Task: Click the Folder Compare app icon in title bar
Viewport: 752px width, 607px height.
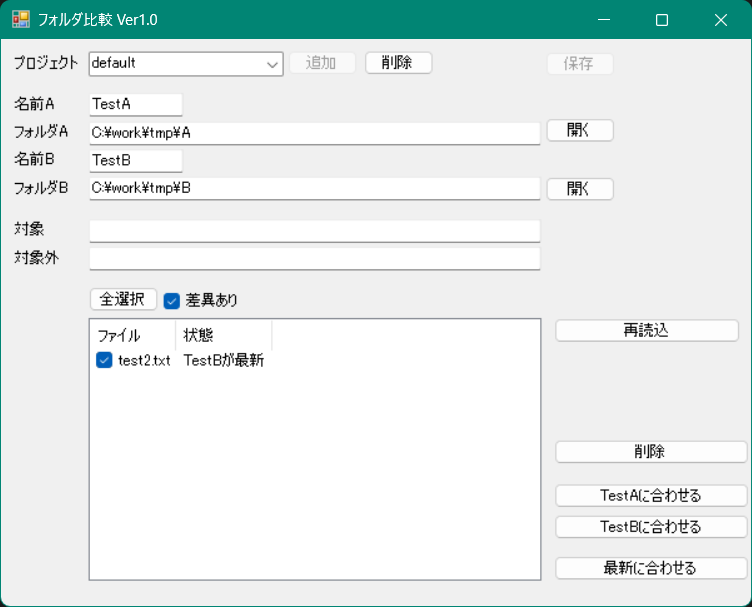Action: 20,19
